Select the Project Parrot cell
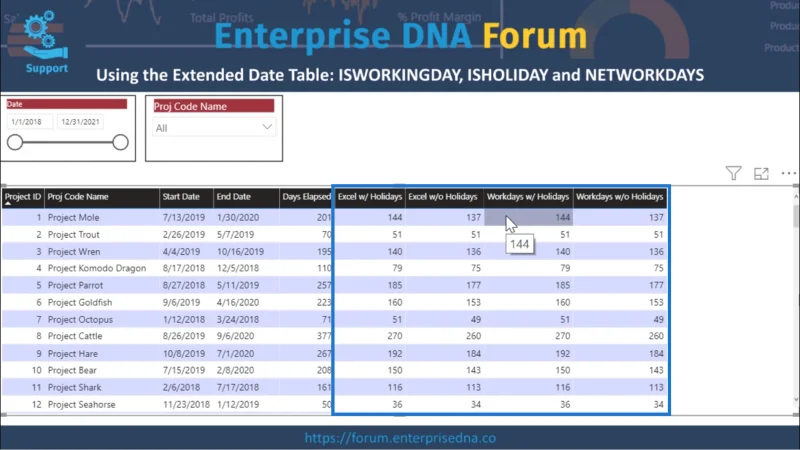 pos(76,285)
